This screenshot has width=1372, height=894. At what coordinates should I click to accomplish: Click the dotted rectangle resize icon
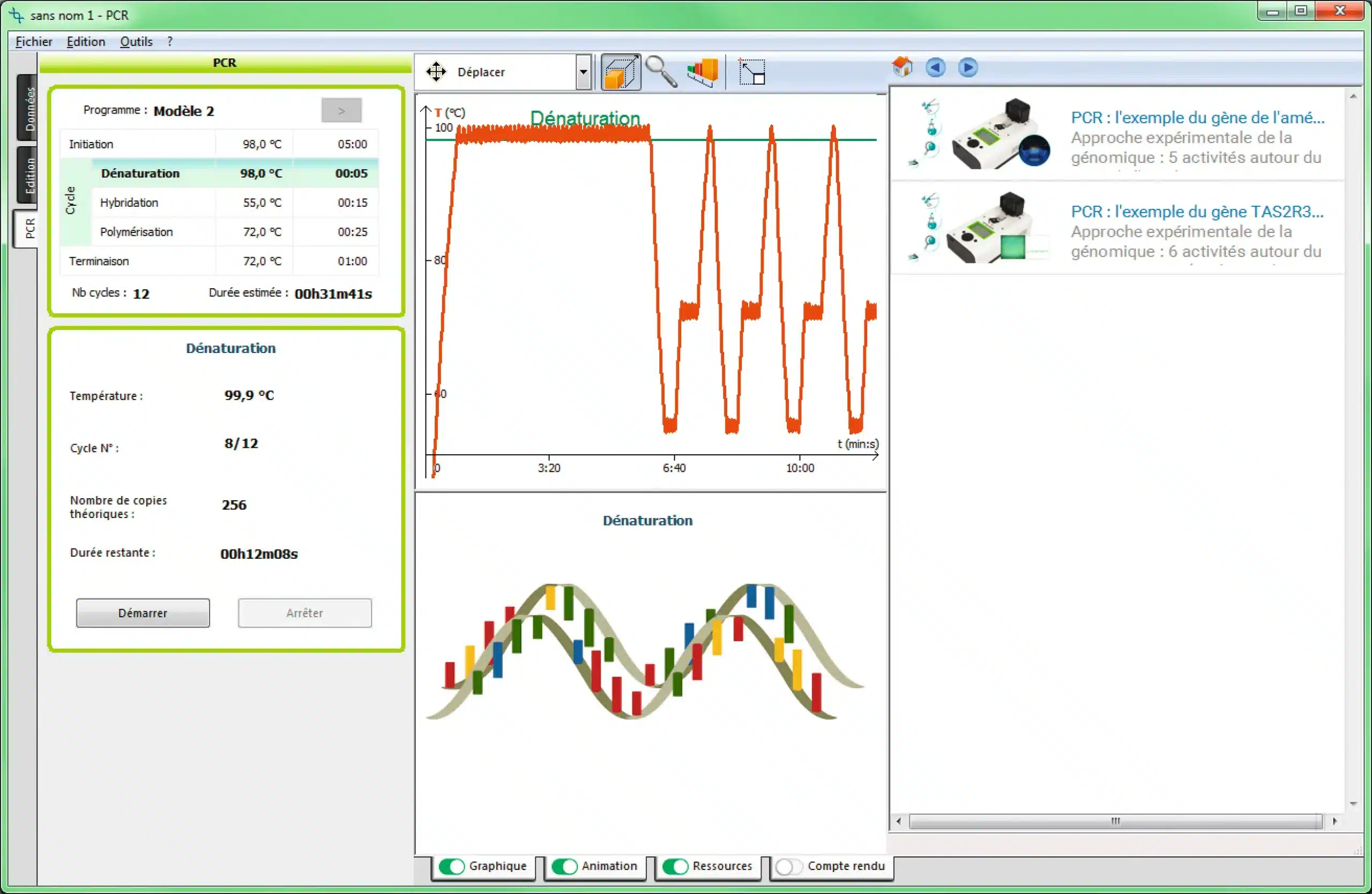click(752, 72)
